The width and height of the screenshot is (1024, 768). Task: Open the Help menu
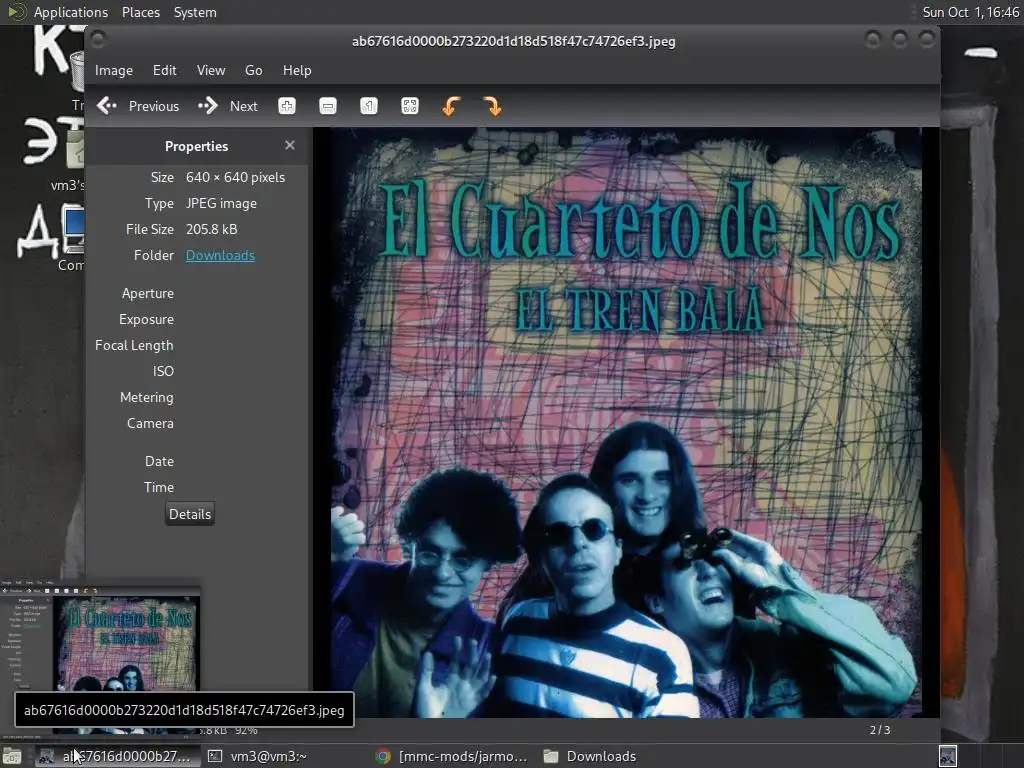tap(297, 70)
